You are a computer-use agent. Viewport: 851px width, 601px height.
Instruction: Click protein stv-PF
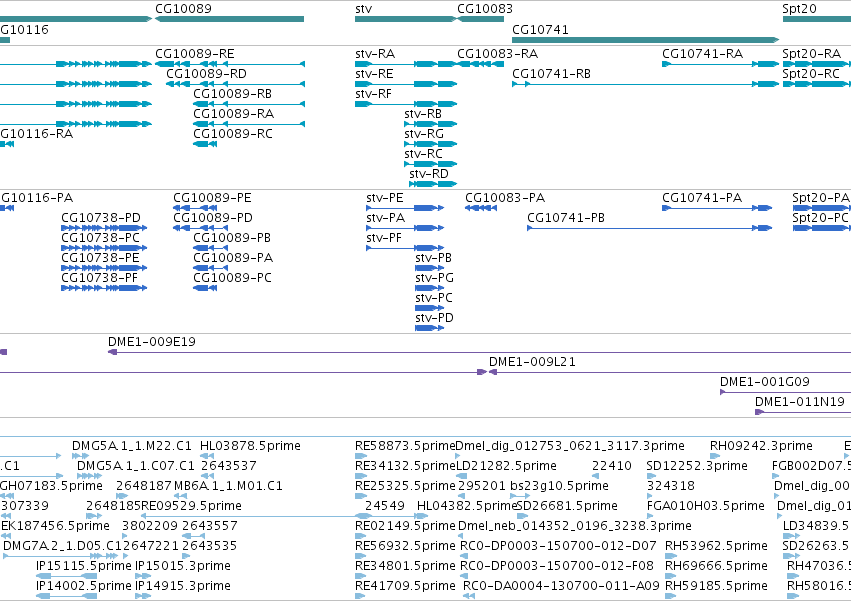click(405, 248)
